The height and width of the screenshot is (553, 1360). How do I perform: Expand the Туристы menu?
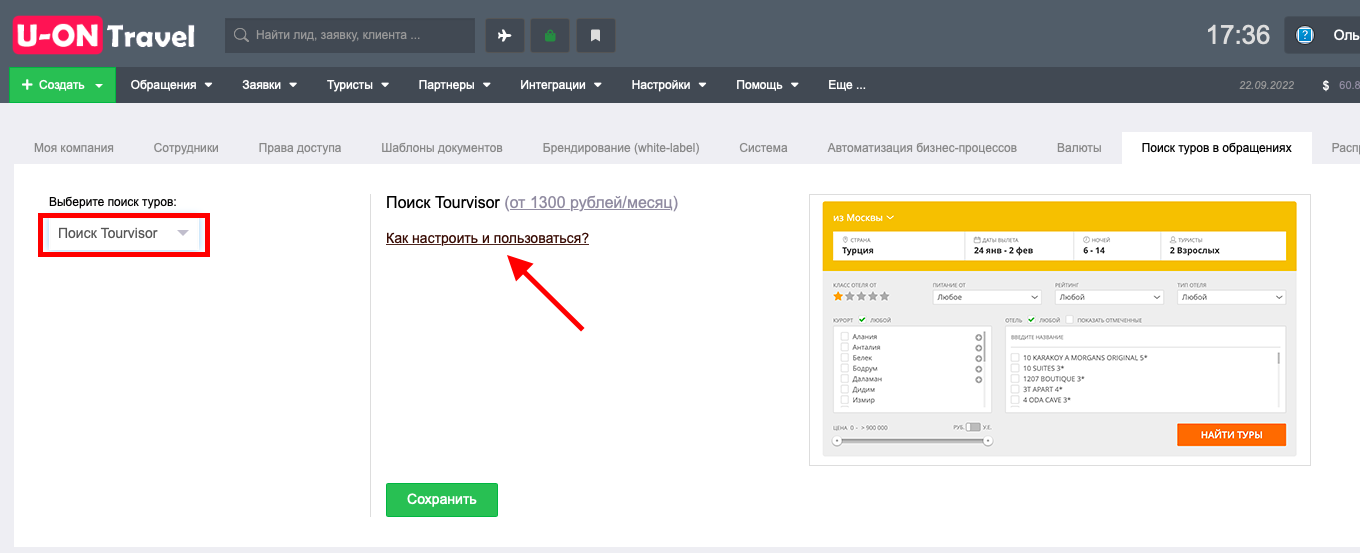tap(358, 85)
